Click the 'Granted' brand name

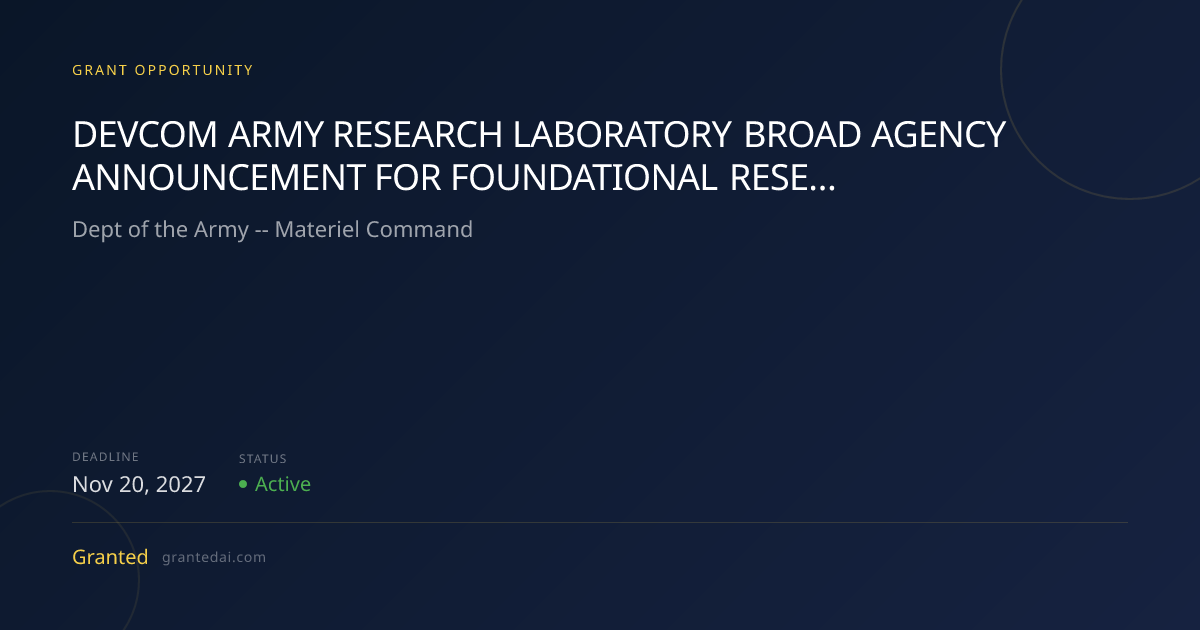tap(110, 557)
